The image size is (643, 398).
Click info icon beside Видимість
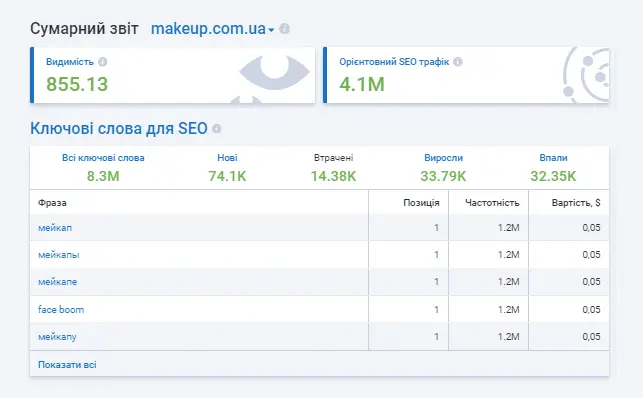(103, 62)
